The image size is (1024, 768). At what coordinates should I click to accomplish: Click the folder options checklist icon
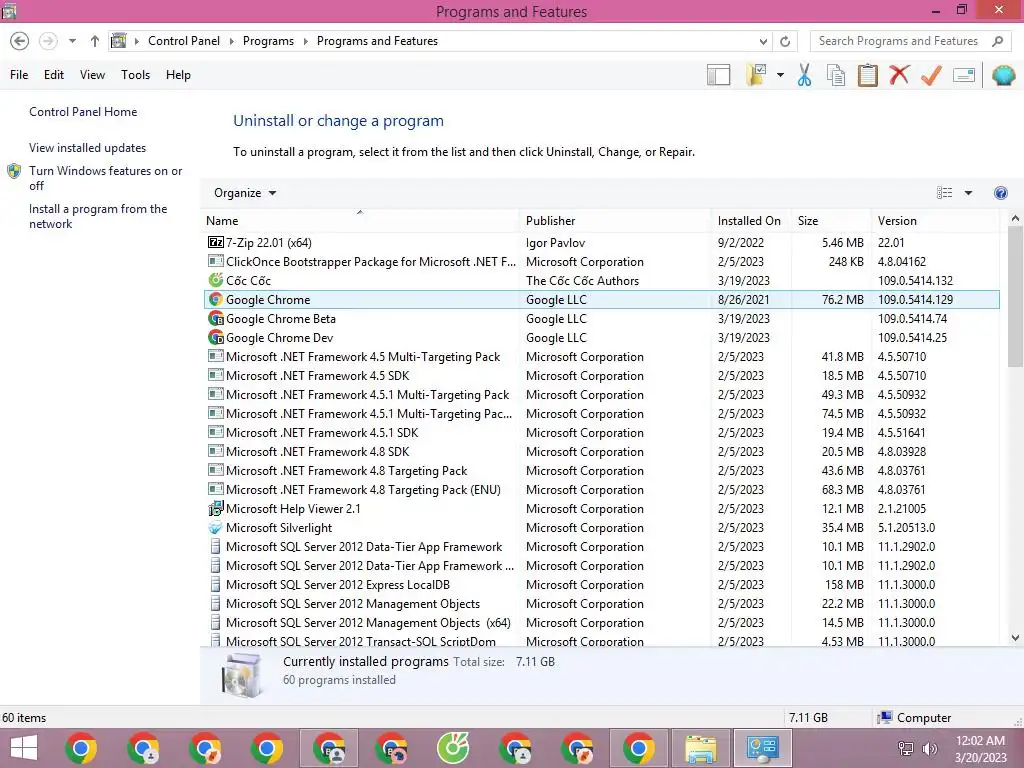(756, 75)
